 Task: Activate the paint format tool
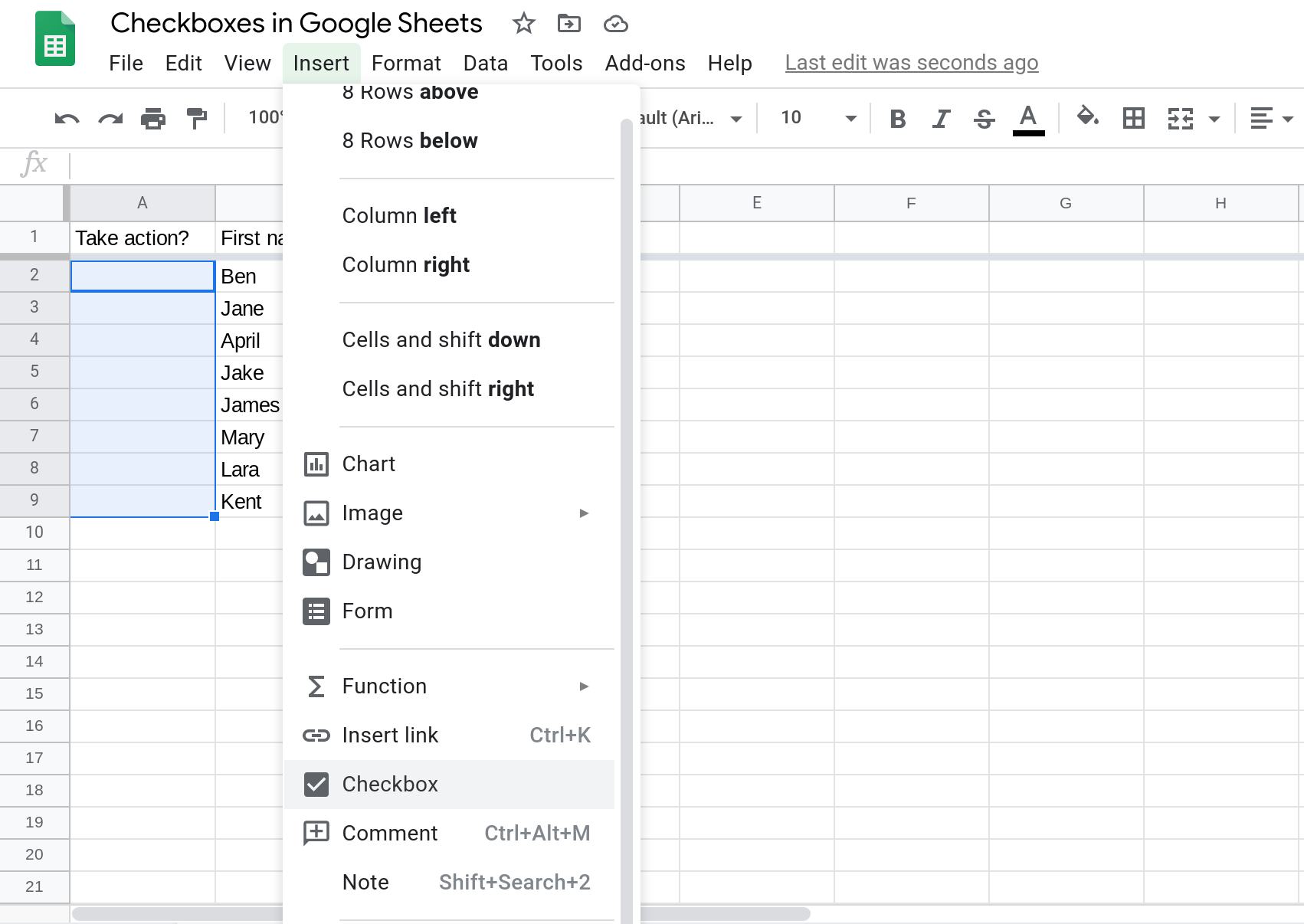(x=197, y=118)
